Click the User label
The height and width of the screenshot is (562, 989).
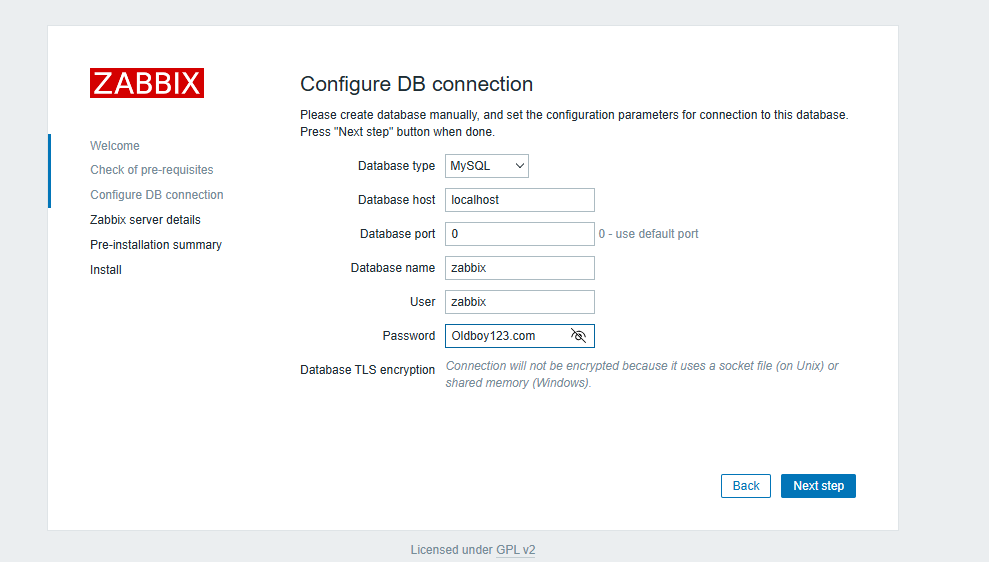(423, 302)
